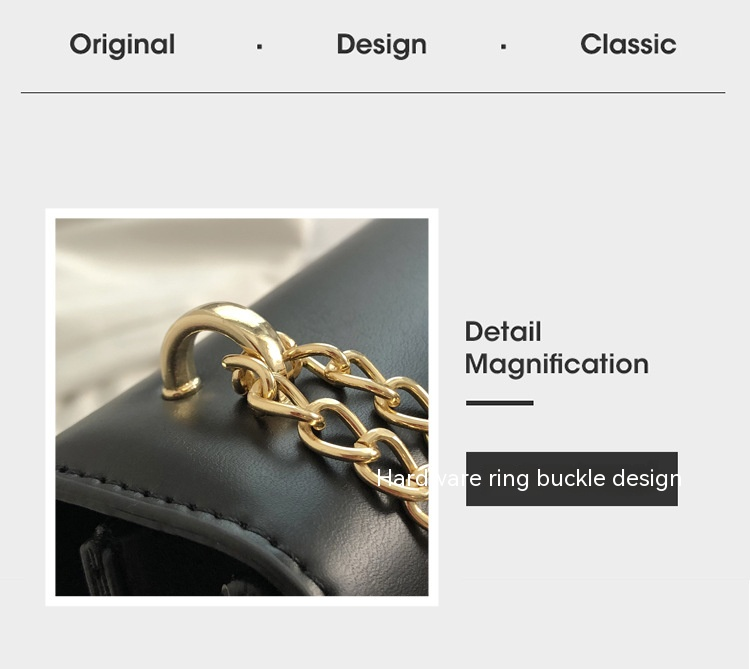
Task: Click the white frame border of the photo
Action: [242, 213]
